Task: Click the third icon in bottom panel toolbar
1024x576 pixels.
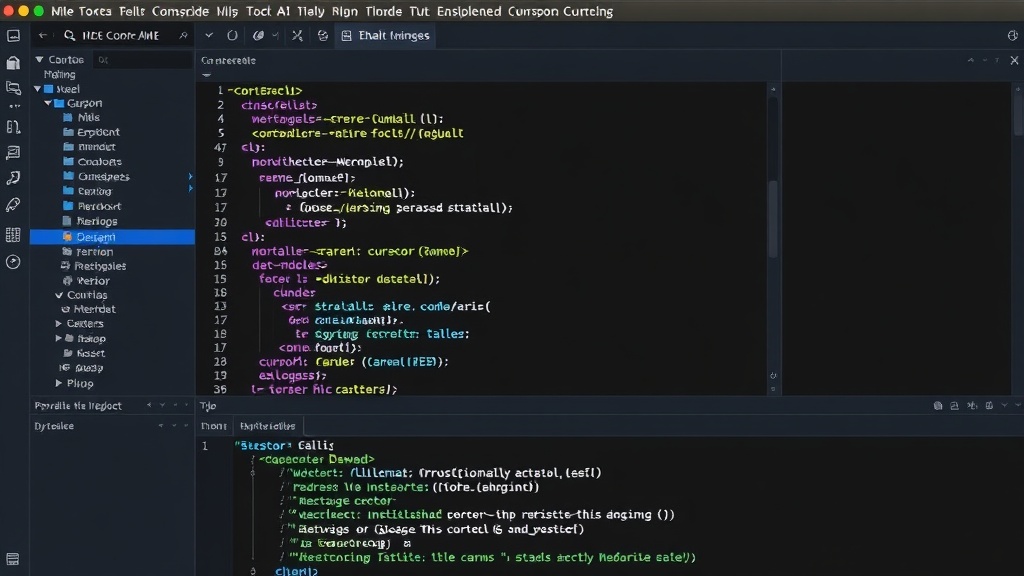Action: (x=972, y=406)
